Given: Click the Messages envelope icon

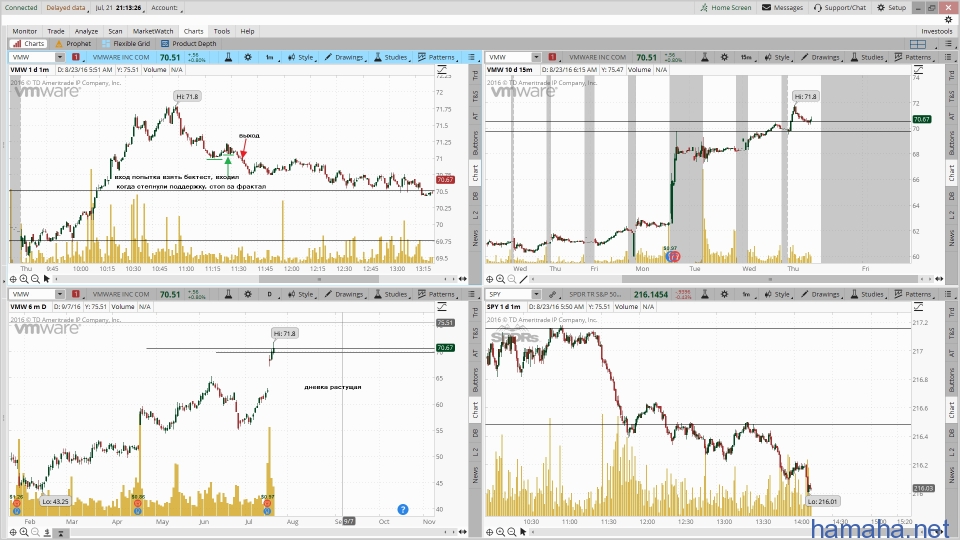Looking at the screenshot, I should 766,7.
